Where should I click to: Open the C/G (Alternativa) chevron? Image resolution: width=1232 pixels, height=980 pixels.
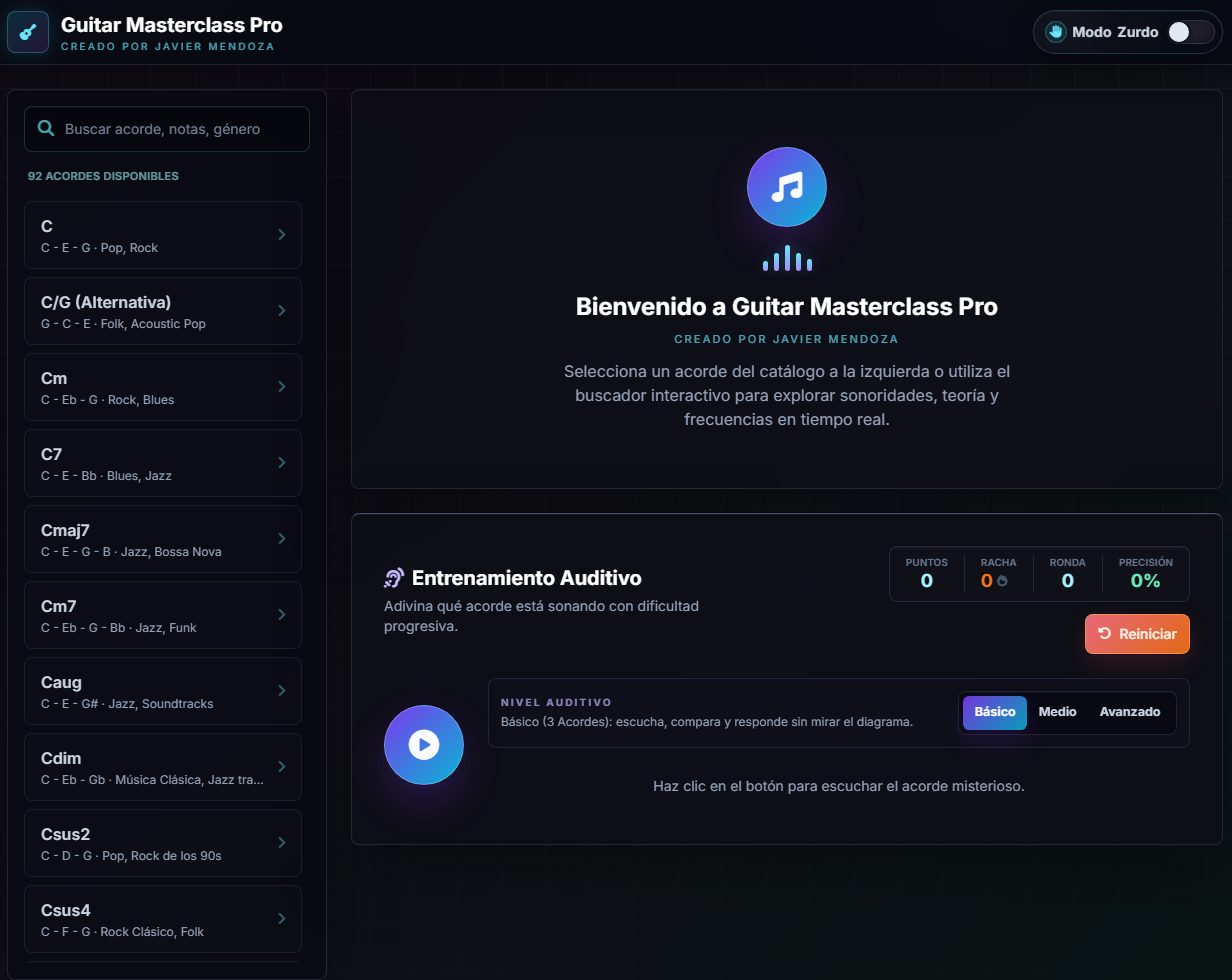282,310
